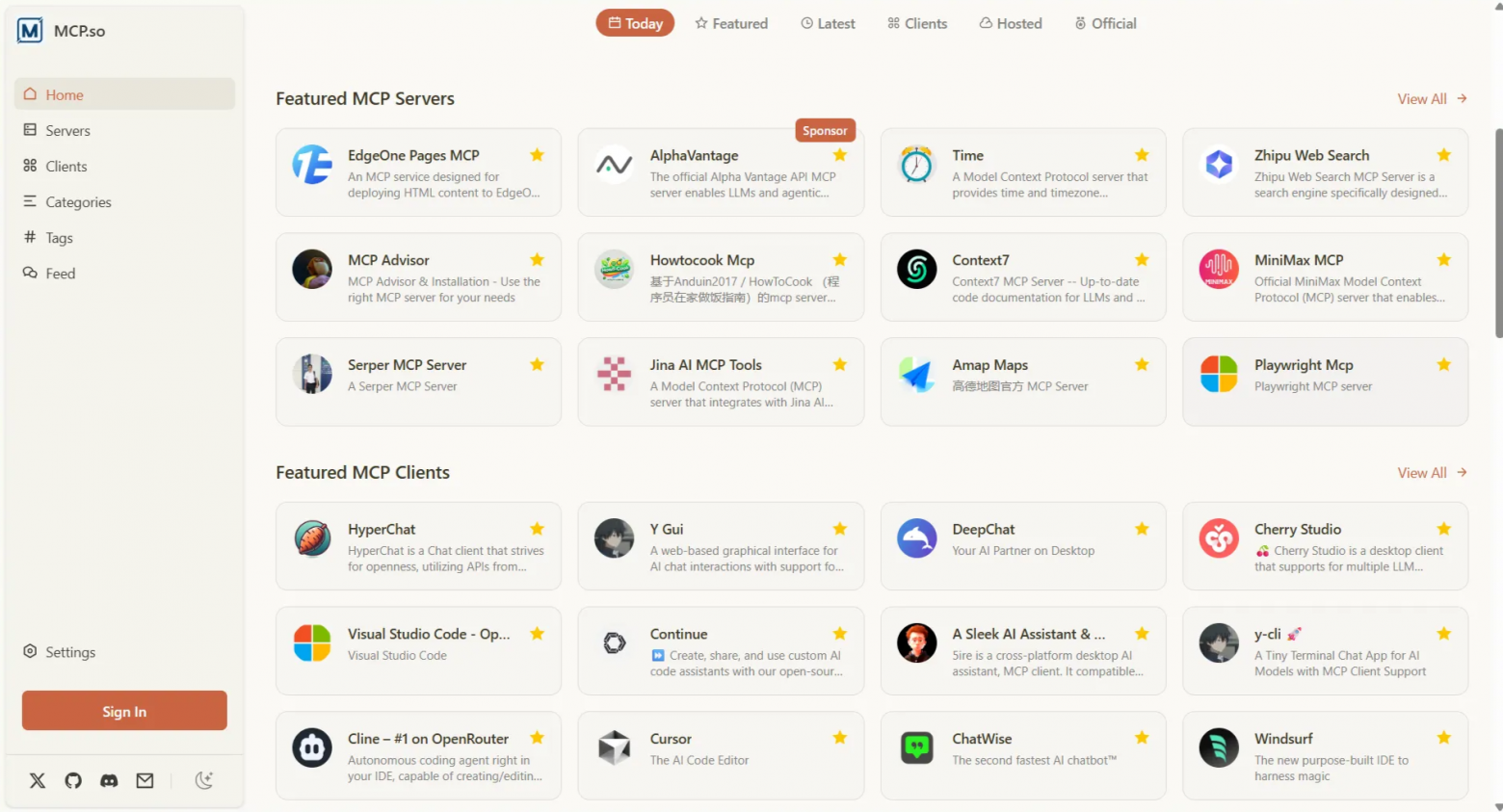This screenshot has height=812, width=1503.
Task: Click the star on Context7 card
Action: tap(1142, 259)
